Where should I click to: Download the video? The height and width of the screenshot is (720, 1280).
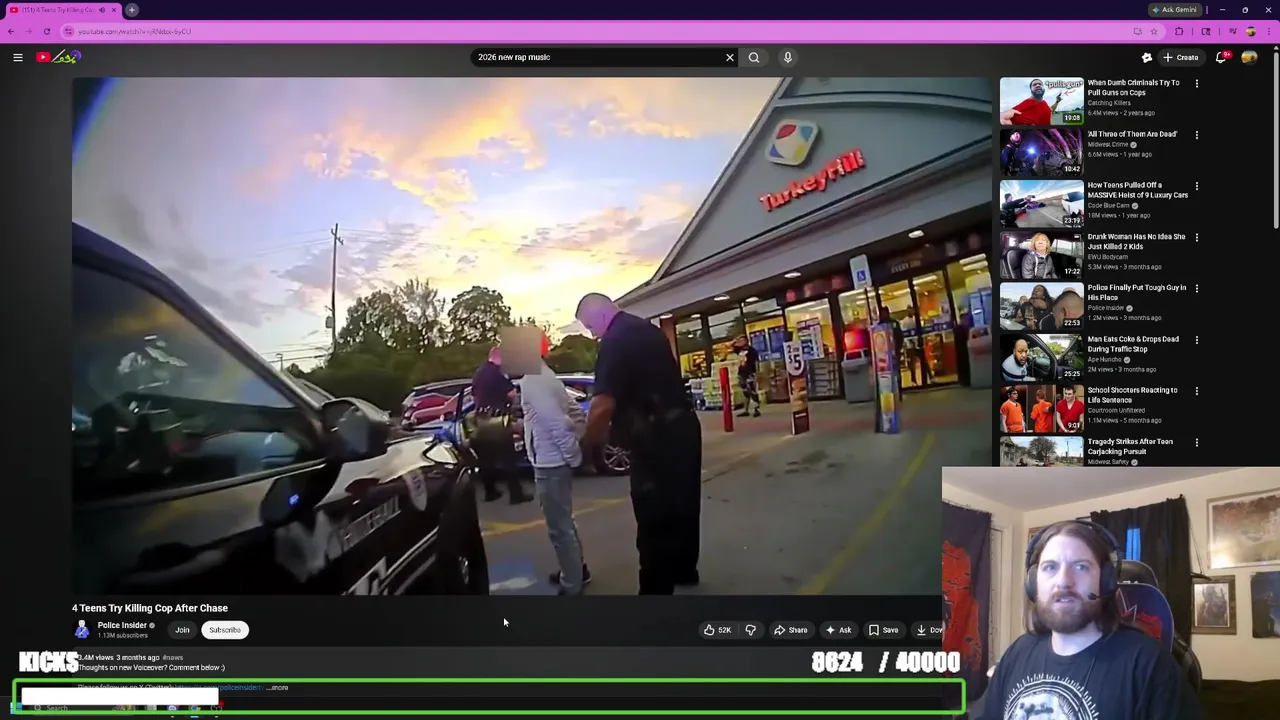click(x=928, y=630)
